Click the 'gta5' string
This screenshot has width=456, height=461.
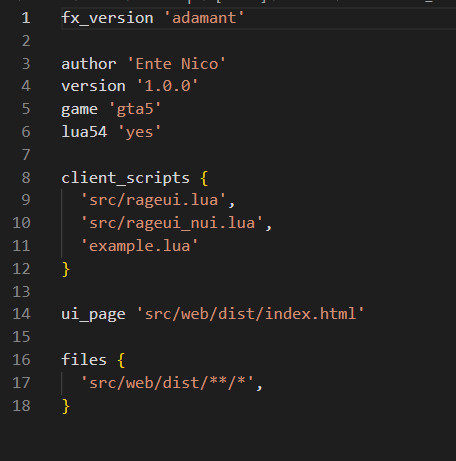point(135,109)
